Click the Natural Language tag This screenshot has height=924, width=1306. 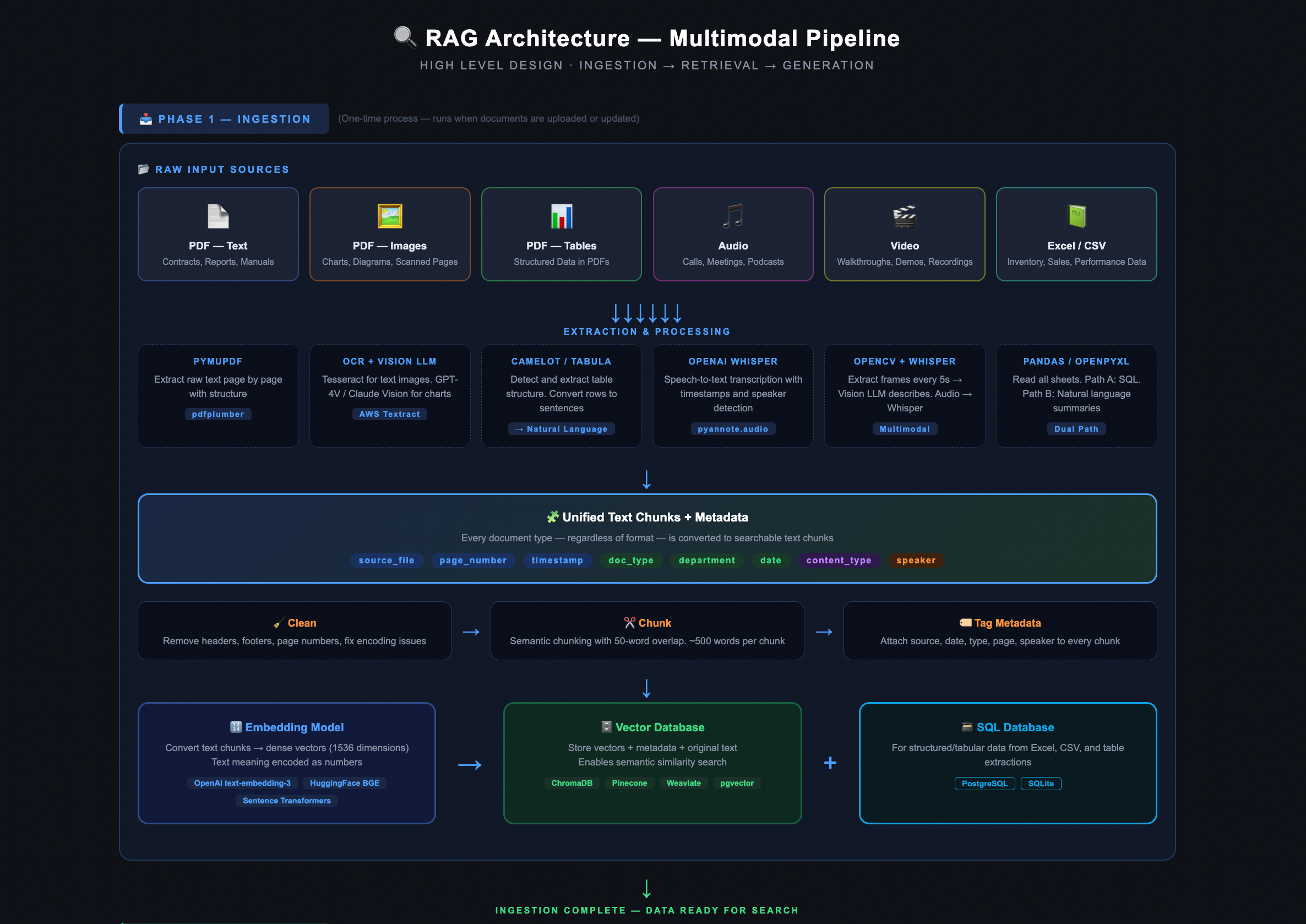562,429
